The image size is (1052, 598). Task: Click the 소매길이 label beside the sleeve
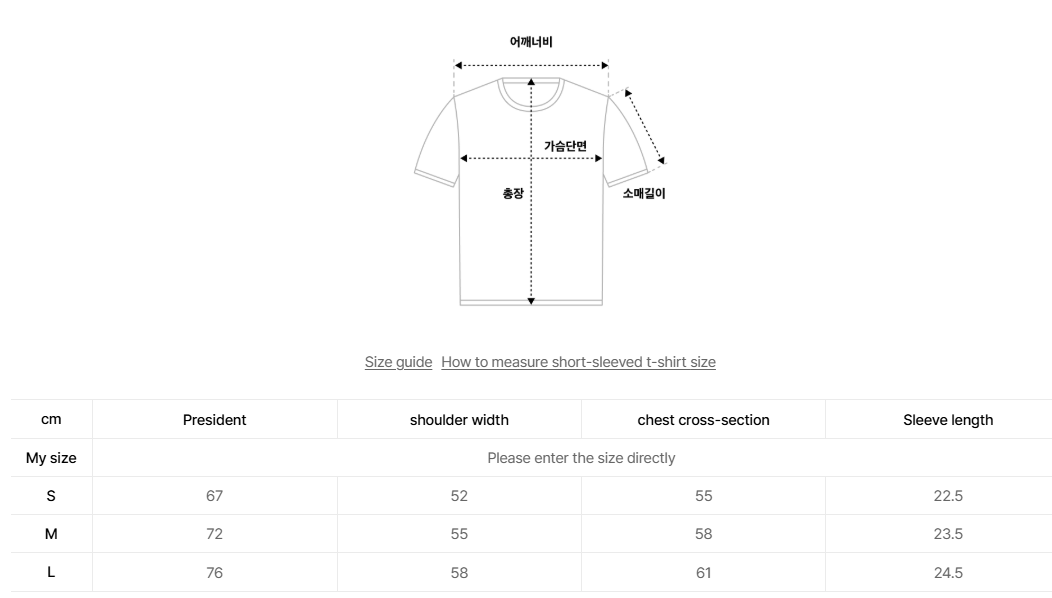click(644, 194)
